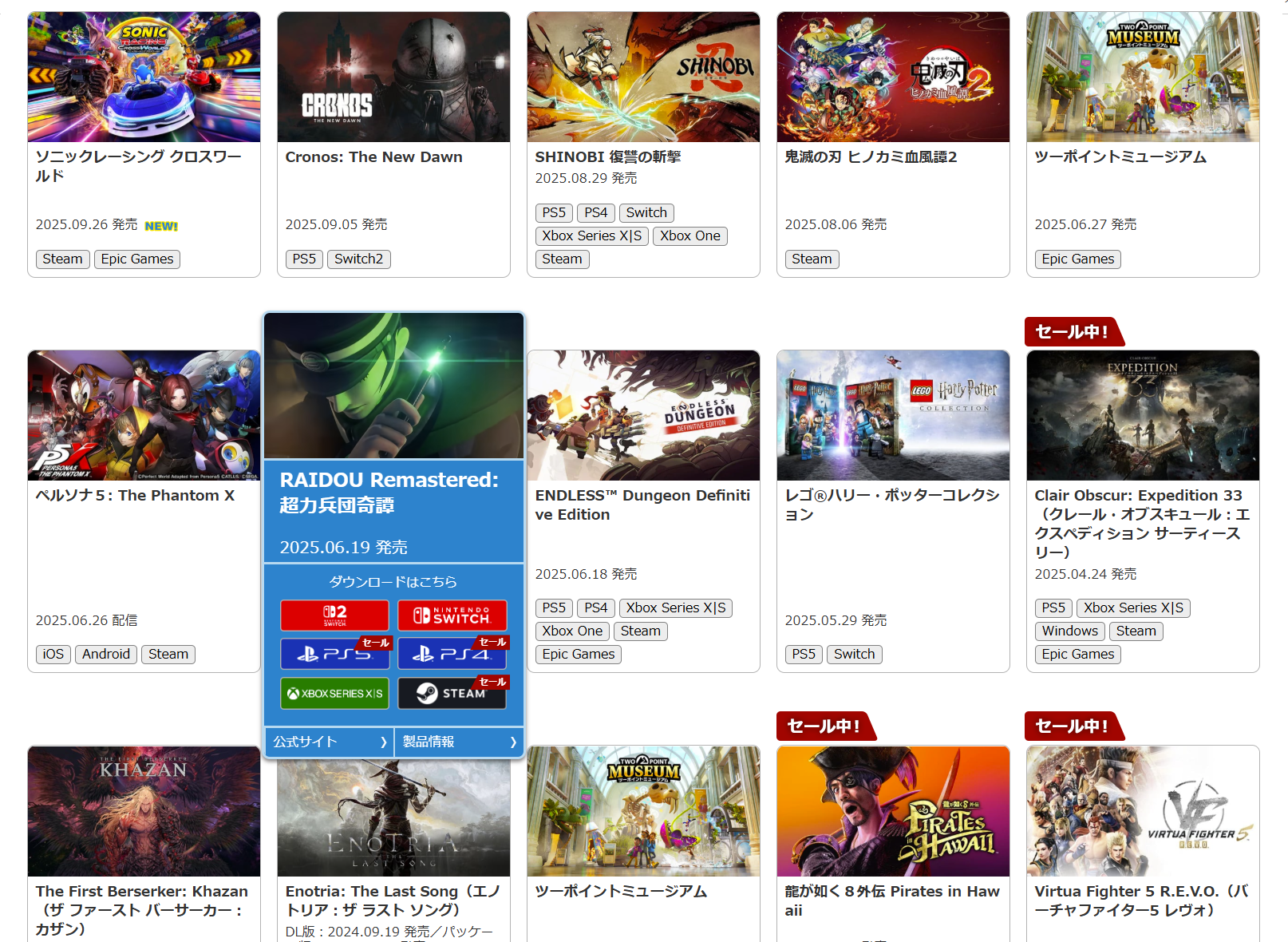Click Xbox One tag under SHINOBI

click(689, 235)
